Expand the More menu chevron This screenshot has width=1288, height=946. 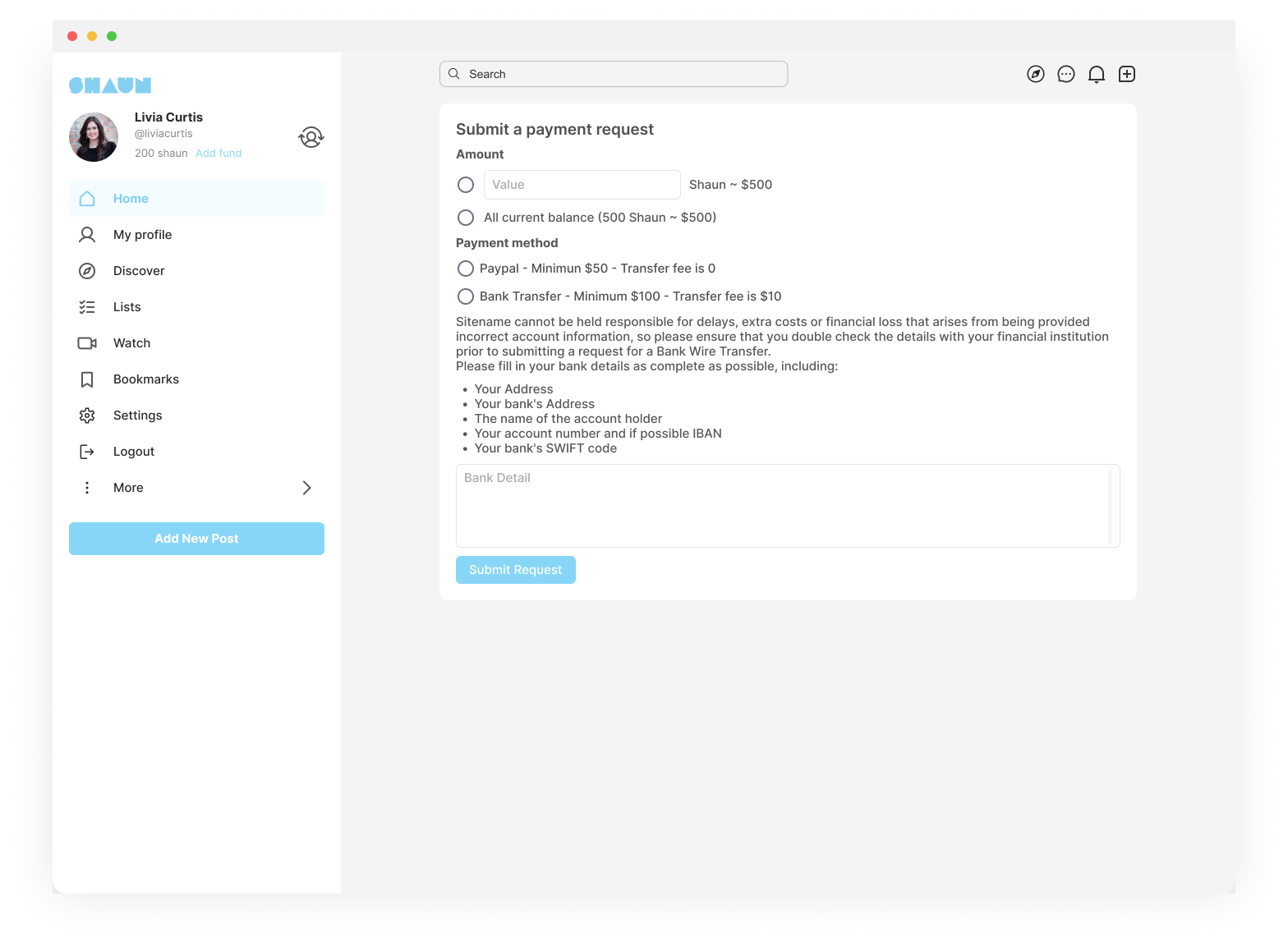click(x=306, y=488)
